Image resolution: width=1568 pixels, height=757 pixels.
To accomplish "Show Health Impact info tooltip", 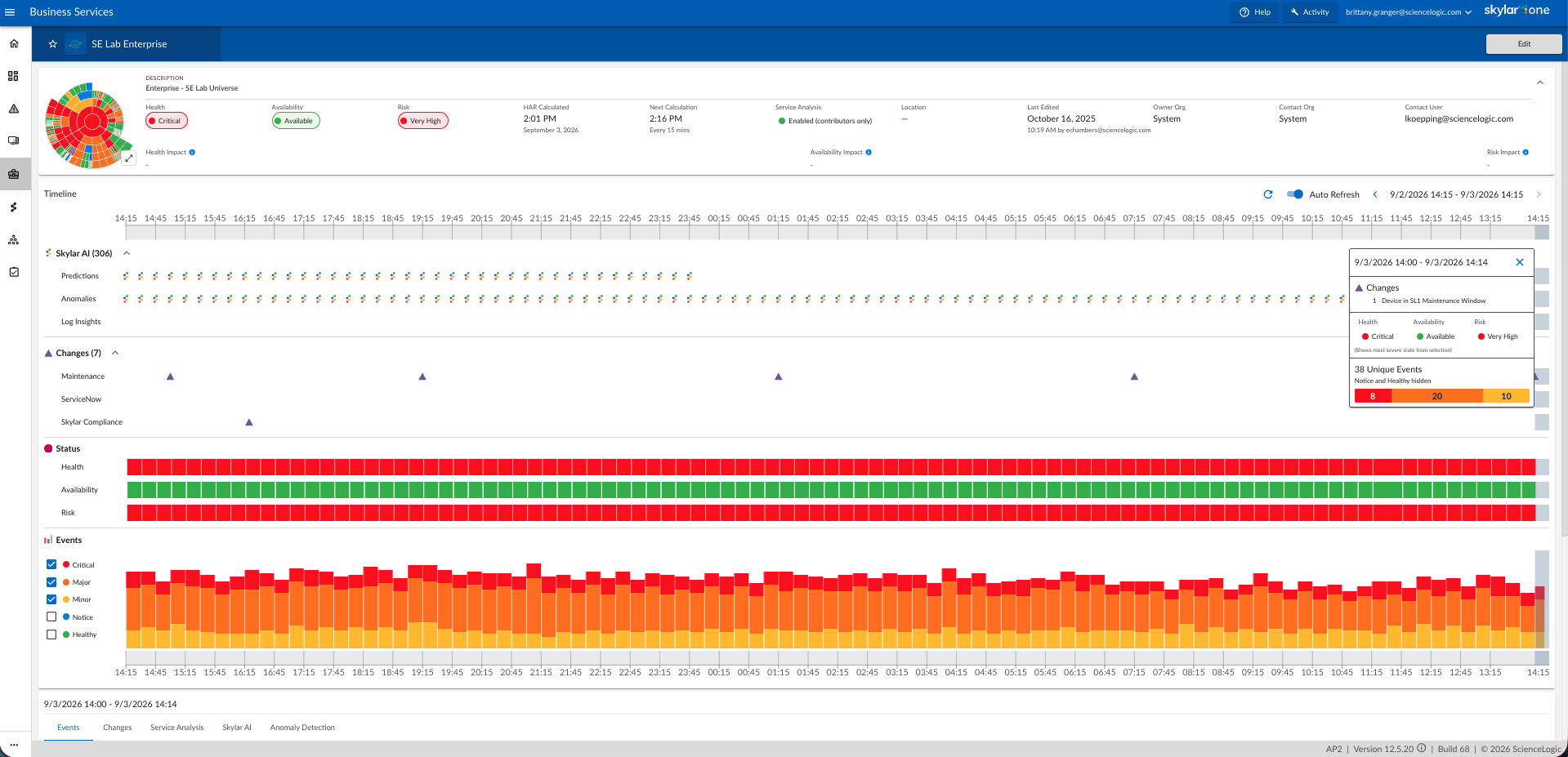I will [x=192, y=152].
